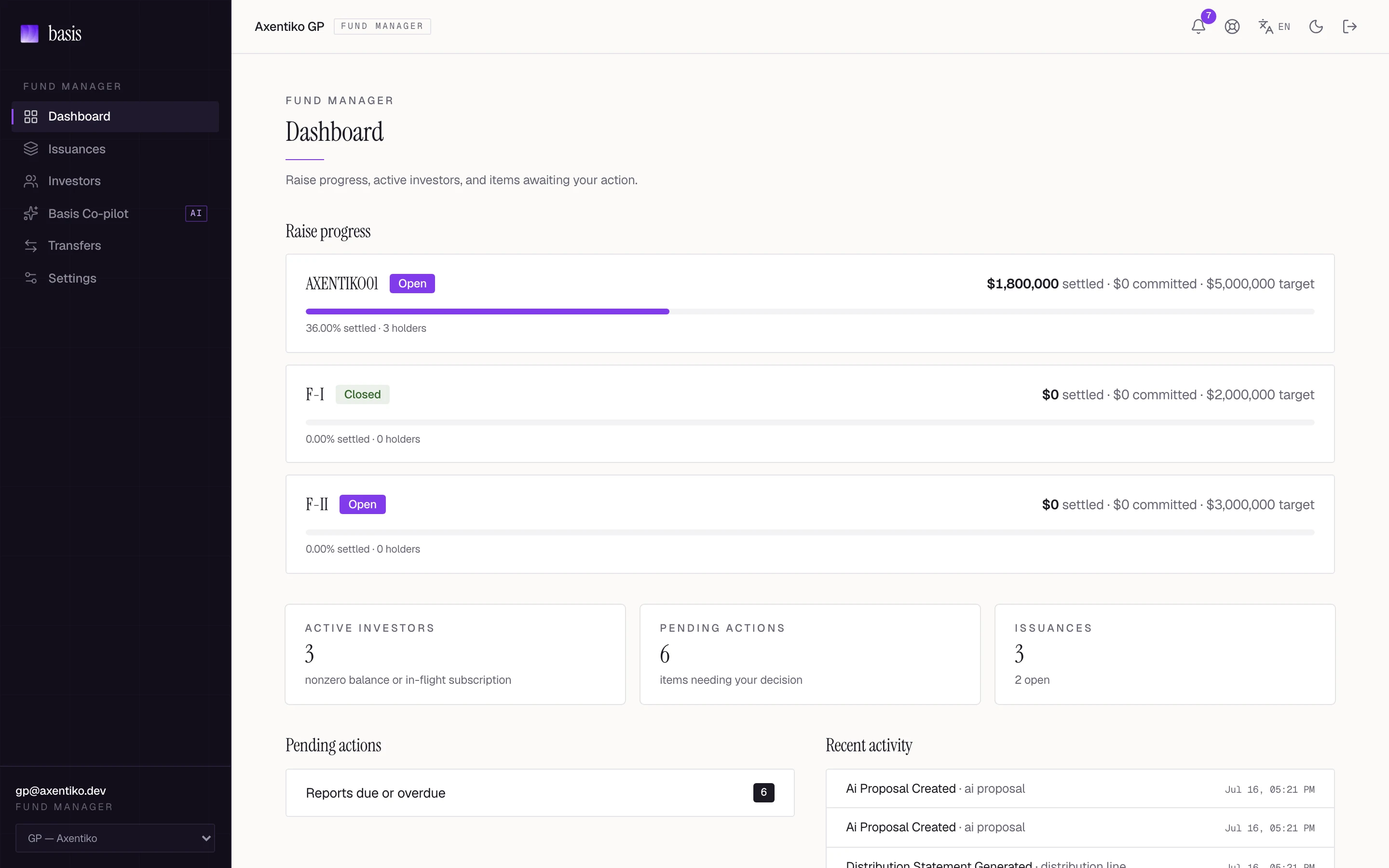Open the help lifebuoy icon
This screenshot has height=868, width=1389.
click(1232, 27)
